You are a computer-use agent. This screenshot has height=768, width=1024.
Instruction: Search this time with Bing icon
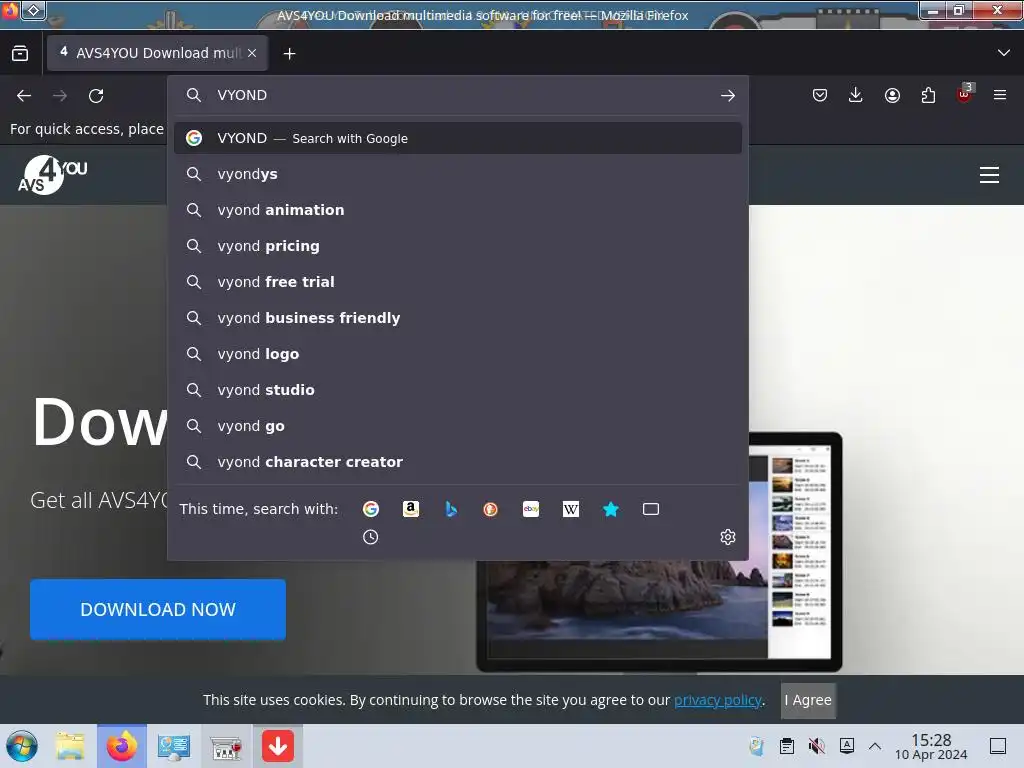pyautogui.click(x=451, y=509)
